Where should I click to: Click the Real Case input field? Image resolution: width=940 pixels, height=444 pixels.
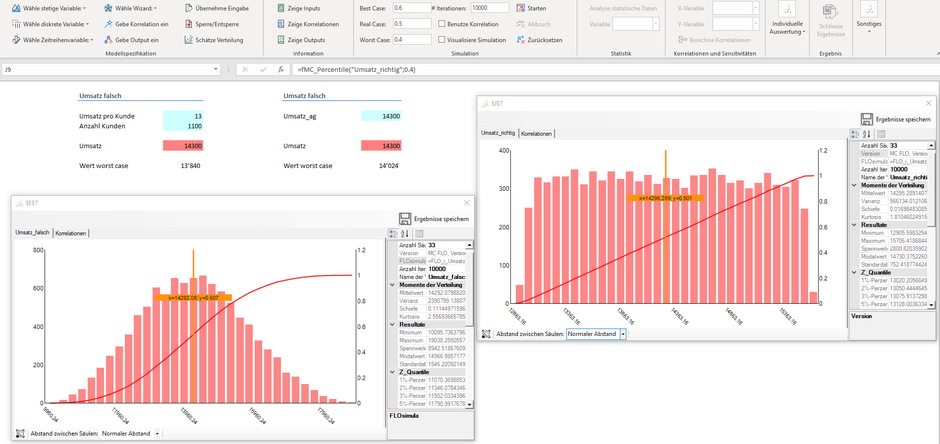[412, 24]
